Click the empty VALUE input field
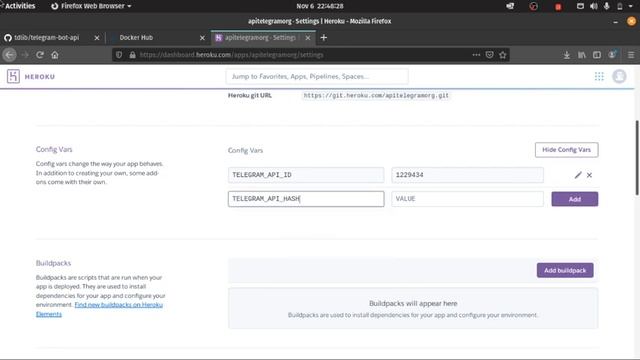This screenshot has height=360, width=640. tap(467, 199)
